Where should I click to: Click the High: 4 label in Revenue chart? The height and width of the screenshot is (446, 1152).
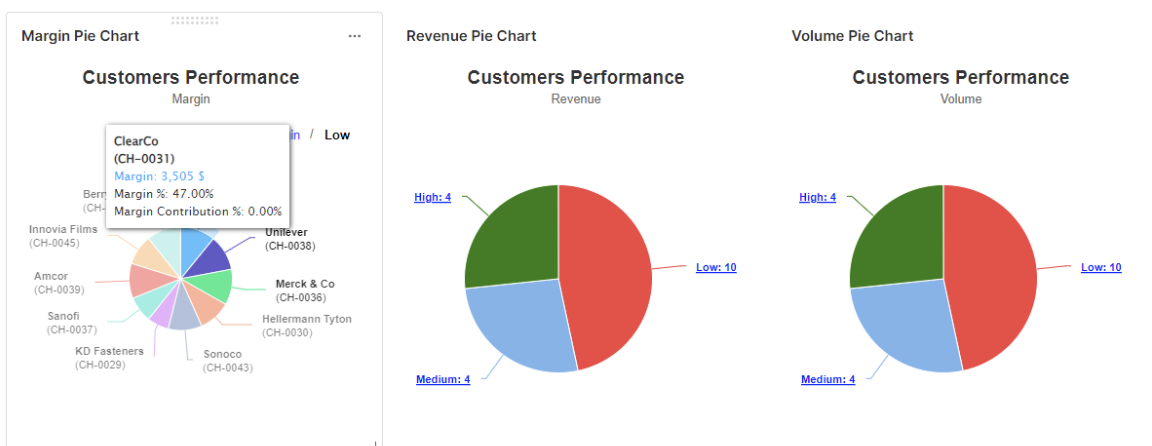pyautogui.click(x=432, y=198)
